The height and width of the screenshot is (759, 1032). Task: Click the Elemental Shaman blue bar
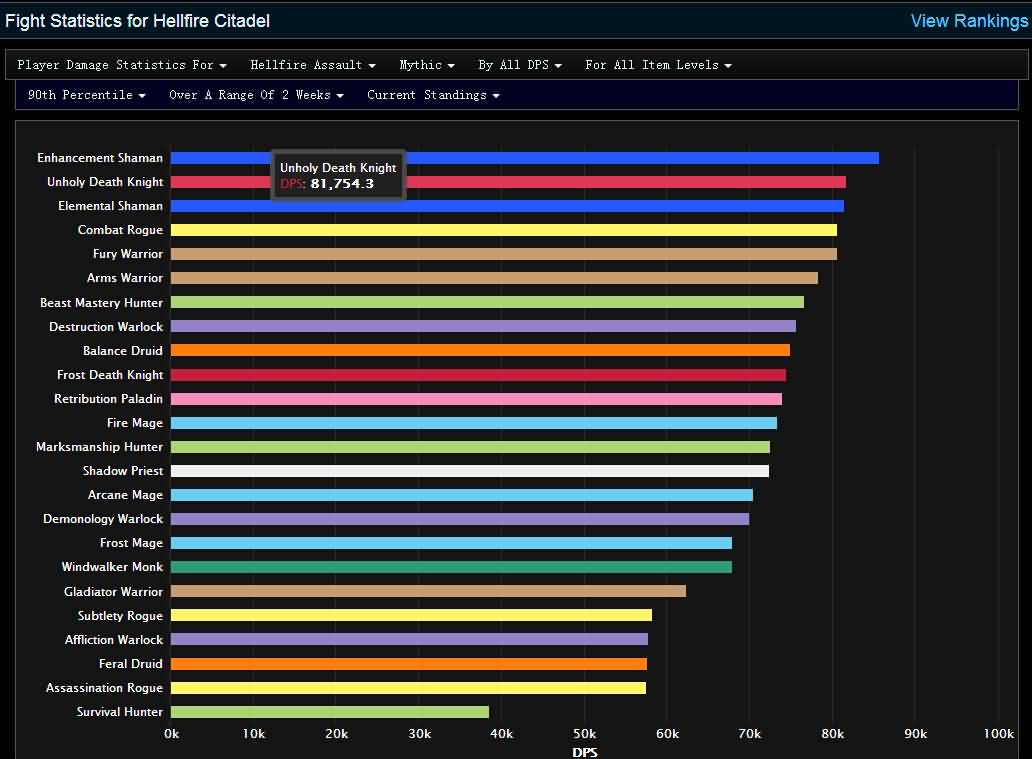507,206
